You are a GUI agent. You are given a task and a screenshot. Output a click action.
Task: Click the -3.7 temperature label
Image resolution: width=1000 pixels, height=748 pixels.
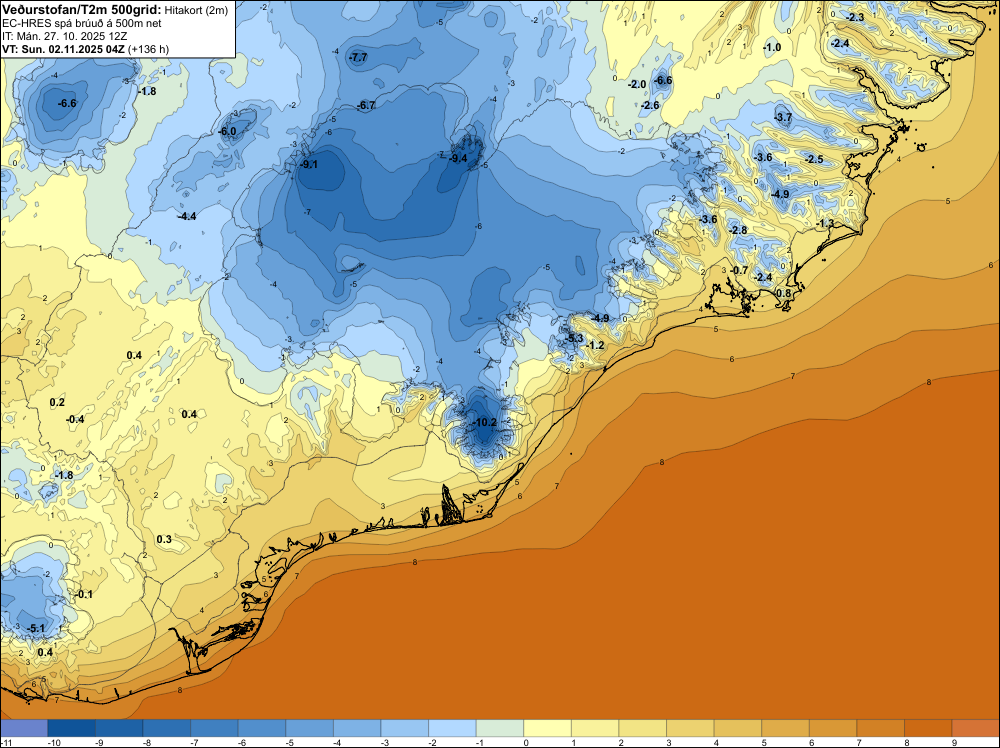click(x=783, y=117)
